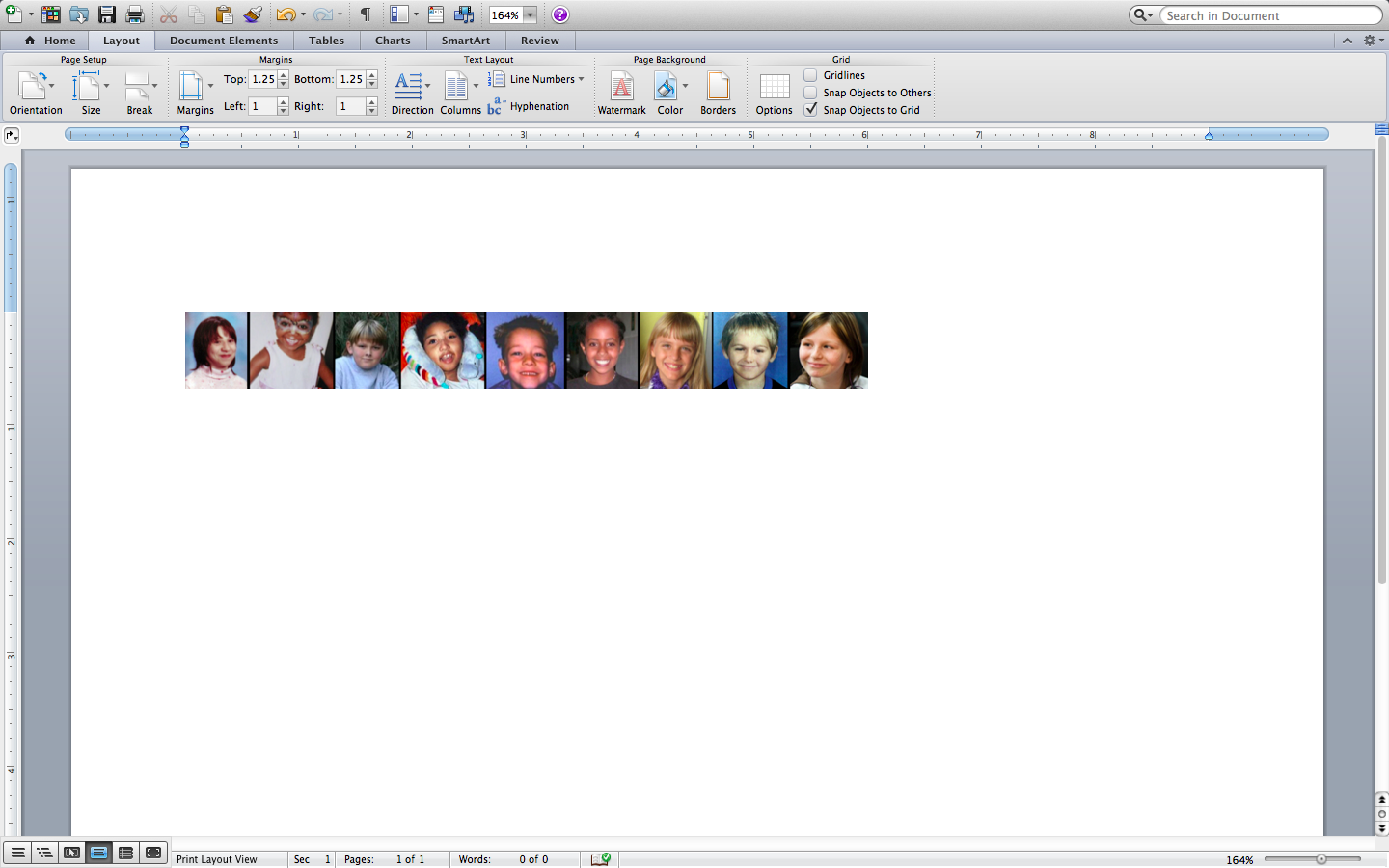The width and height of the screenshot is (1389, 868).
Task: Open the Home tab
Action: 49,41
